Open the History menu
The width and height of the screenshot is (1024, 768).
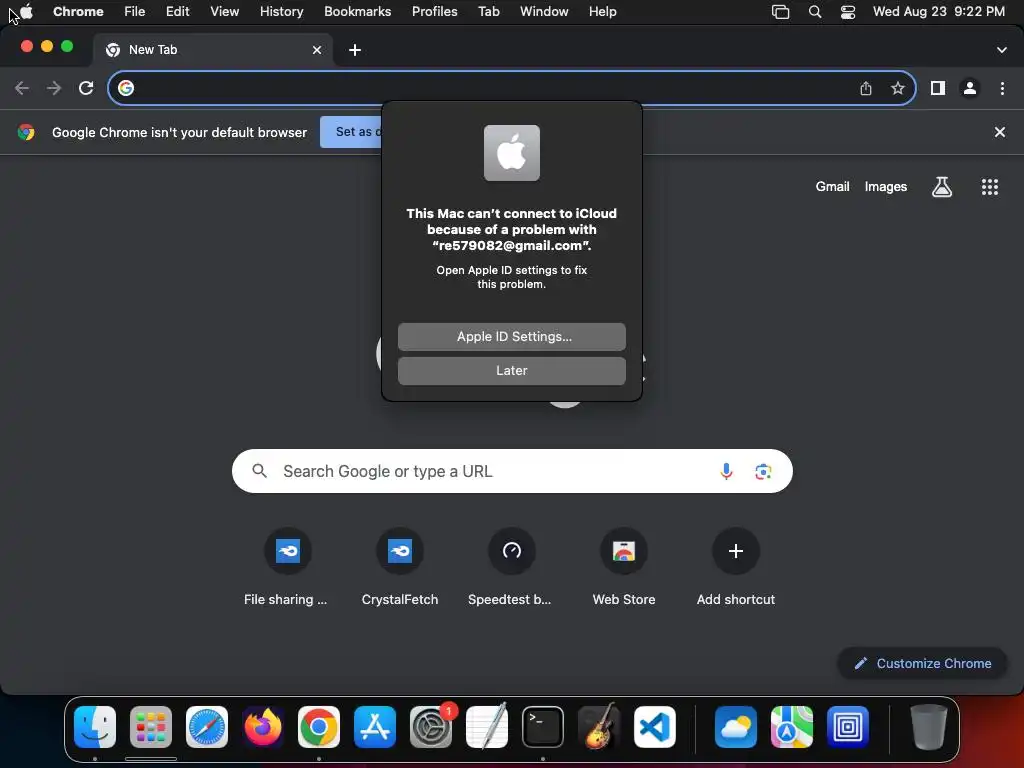click(281, 12)
